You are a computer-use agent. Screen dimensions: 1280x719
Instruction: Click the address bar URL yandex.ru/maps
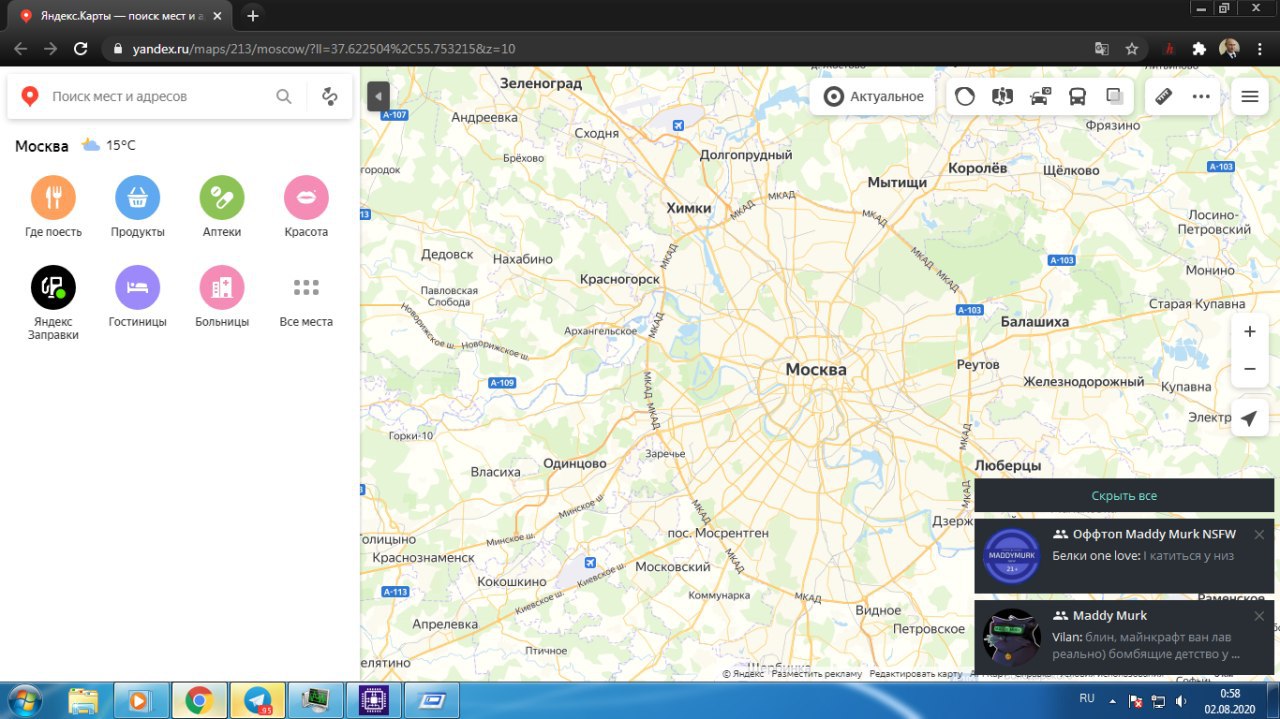(x=324, y=48)
